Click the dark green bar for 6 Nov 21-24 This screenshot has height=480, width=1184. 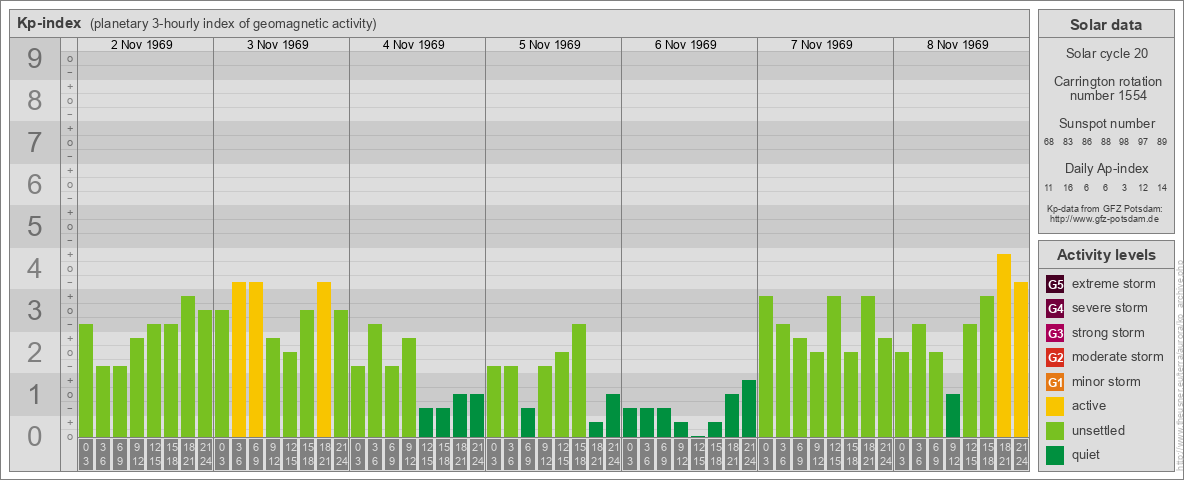coord(748,408)
